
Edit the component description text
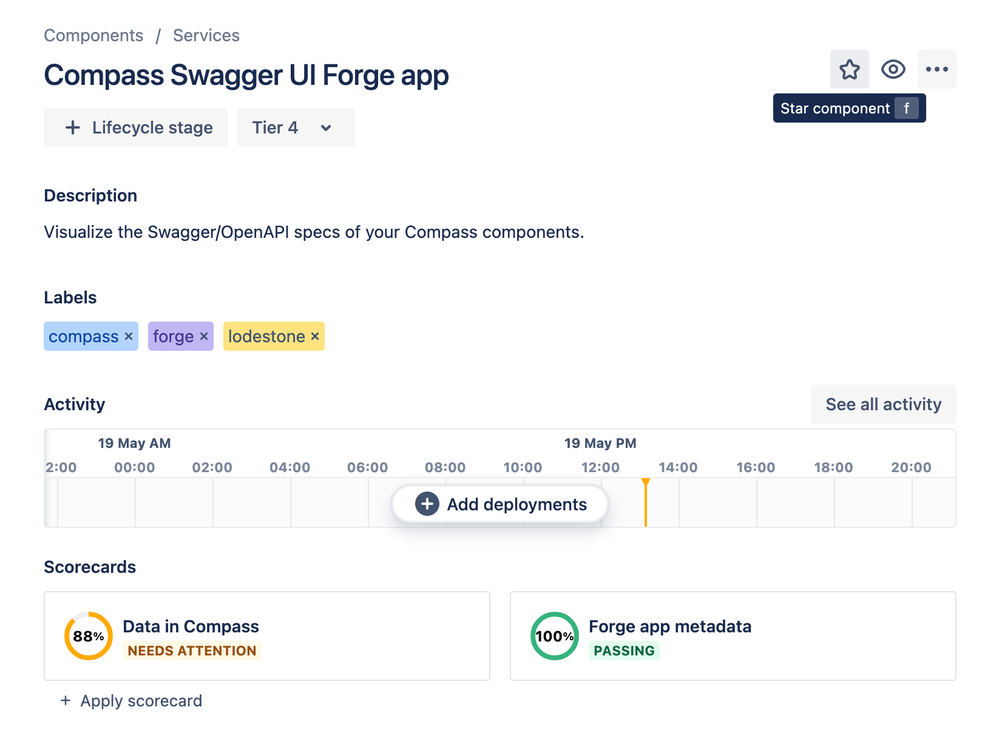[x=313, y=232]
